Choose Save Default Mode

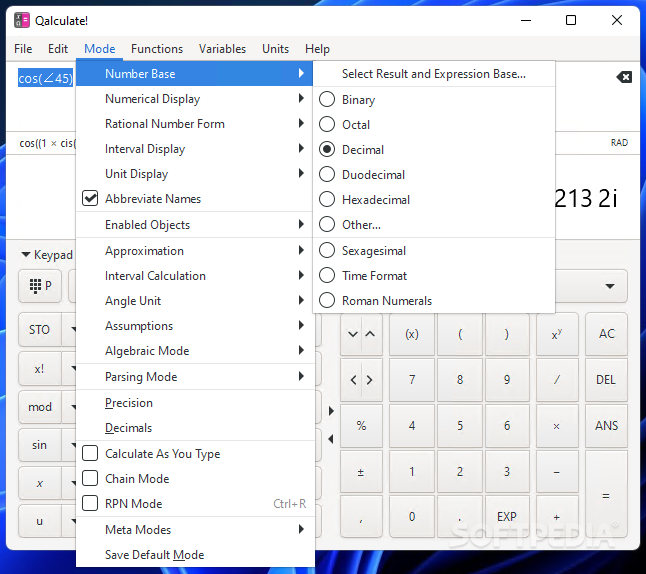pos(194,555)
